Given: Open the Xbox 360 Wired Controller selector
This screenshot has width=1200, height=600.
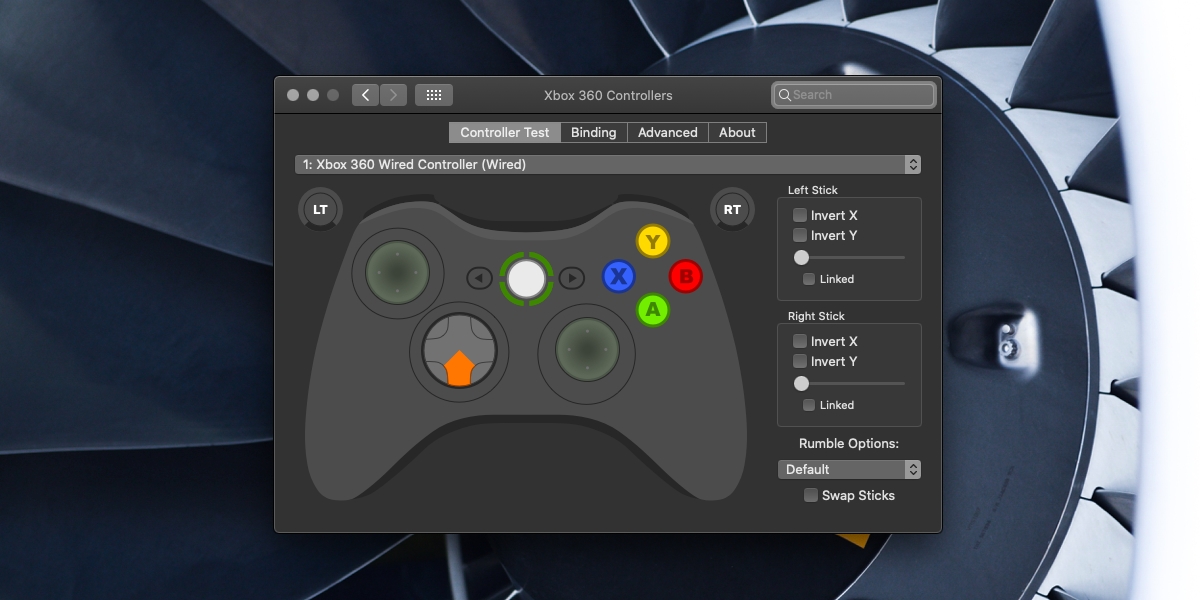Looking at the screenshot, I should (x=608, y=164).
